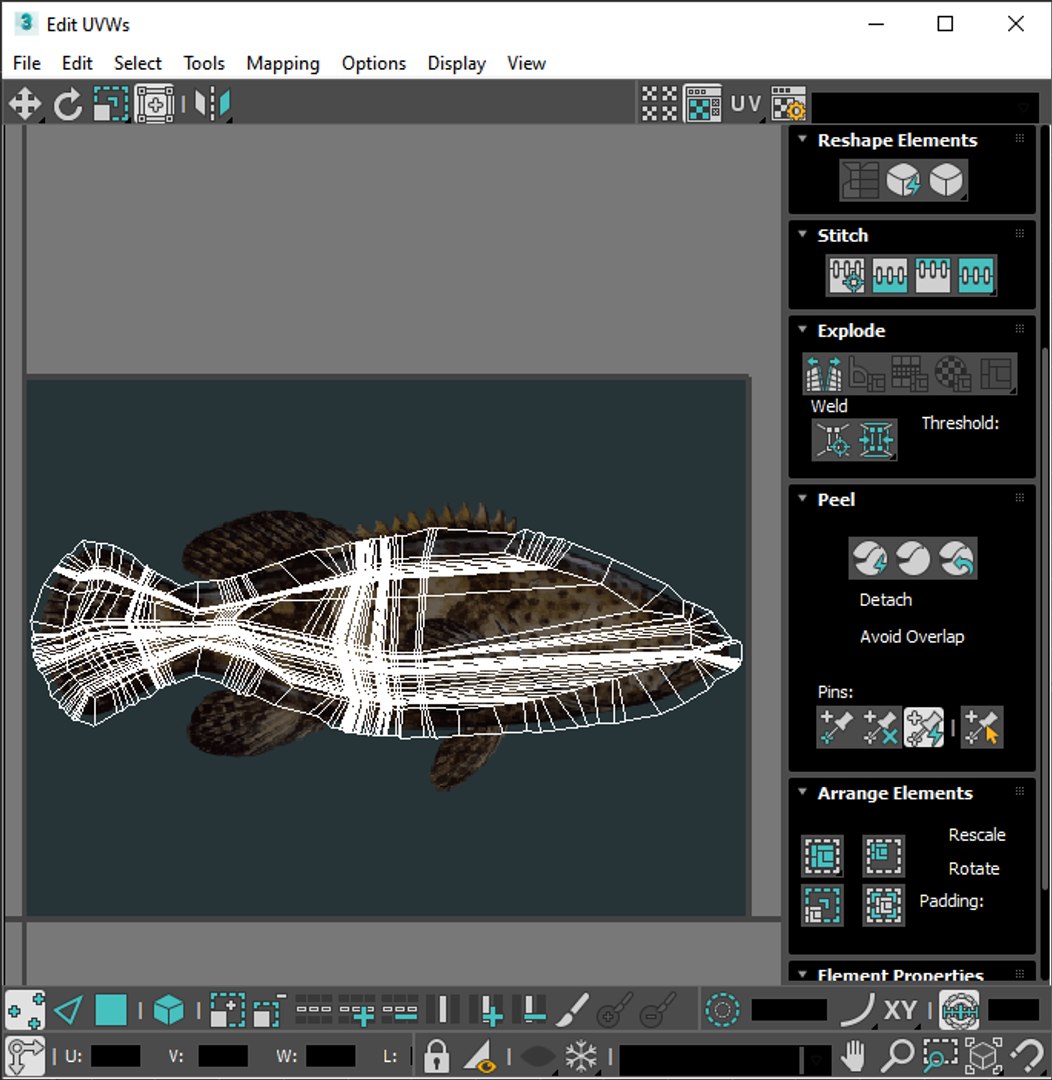This screenshot has width=1052, height=1080.
Task: Select the Scale selected subobjects tool
Action: tap(111, 105)
